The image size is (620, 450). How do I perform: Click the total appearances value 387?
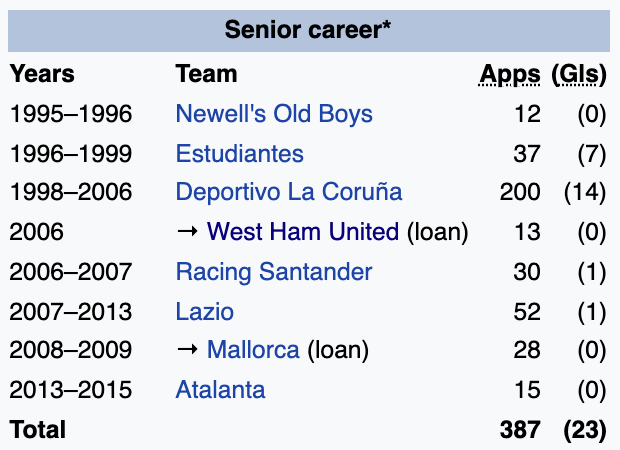[520, 429]
